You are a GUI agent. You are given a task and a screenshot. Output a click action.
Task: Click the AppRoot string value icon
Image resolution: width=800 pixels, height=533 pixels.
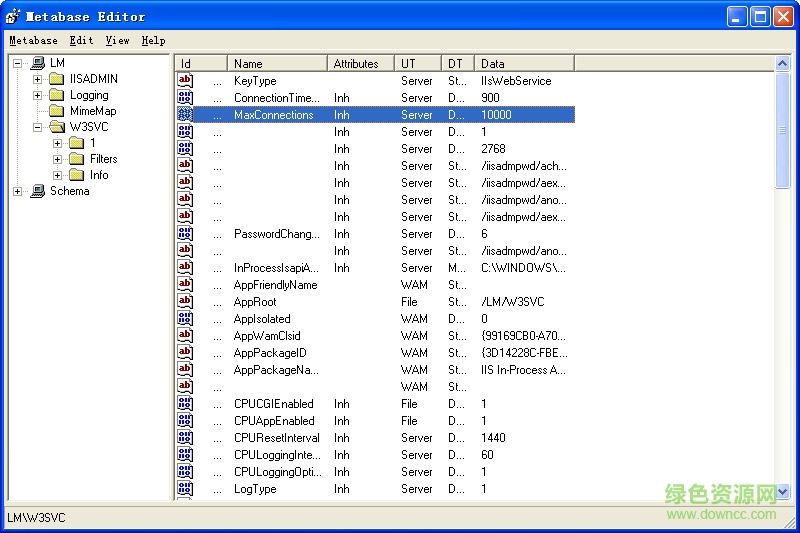point(185,302)
